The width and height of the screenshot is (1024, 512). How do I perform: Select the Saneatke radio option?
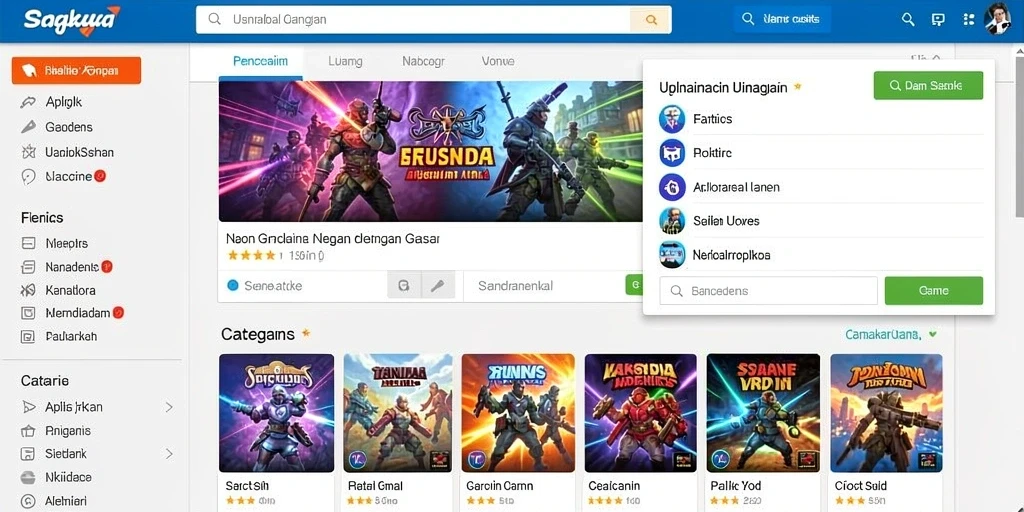point(233,285)
